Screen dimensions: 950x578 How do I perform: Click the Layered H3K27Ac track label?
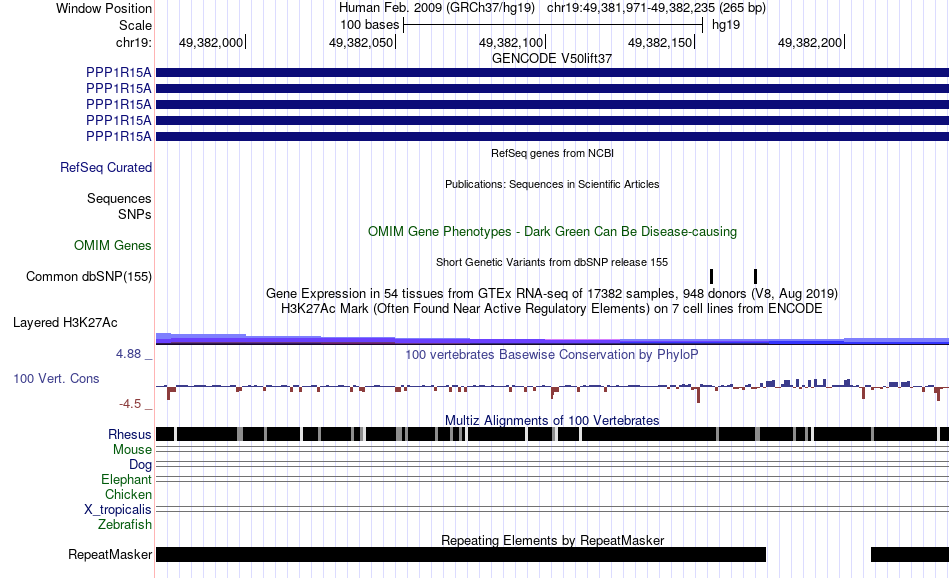[65, 323]
